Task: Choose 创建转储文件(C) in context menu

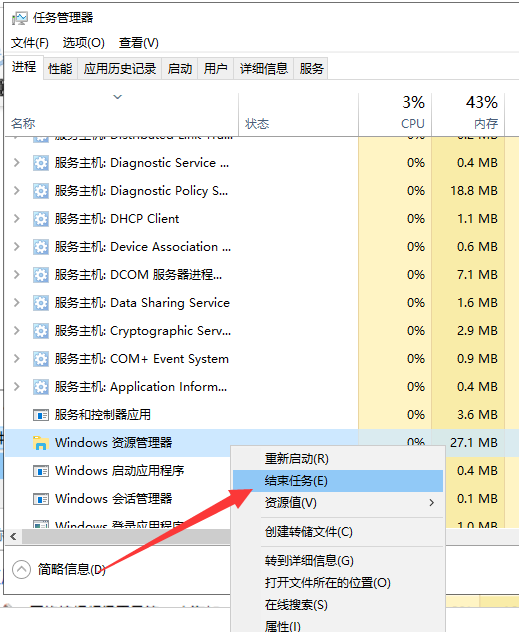Action: 338,532
